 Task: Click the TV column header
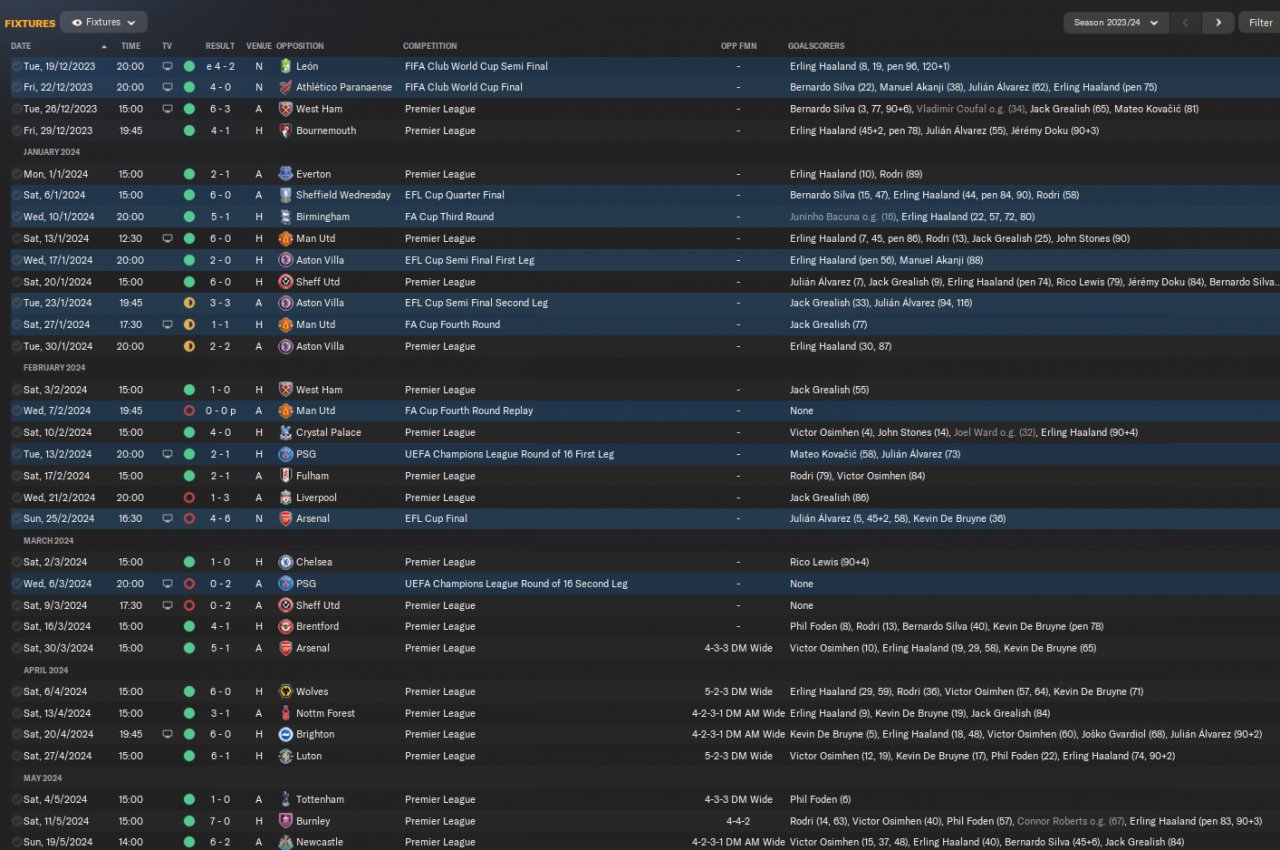pyautogui.click(x=167, y=46)
